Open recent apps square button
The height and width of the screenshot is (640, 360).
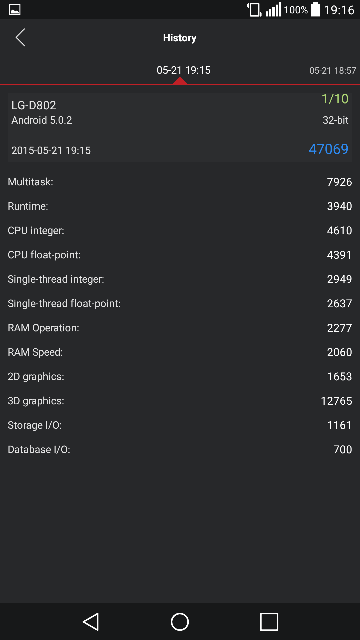[269, 622]
